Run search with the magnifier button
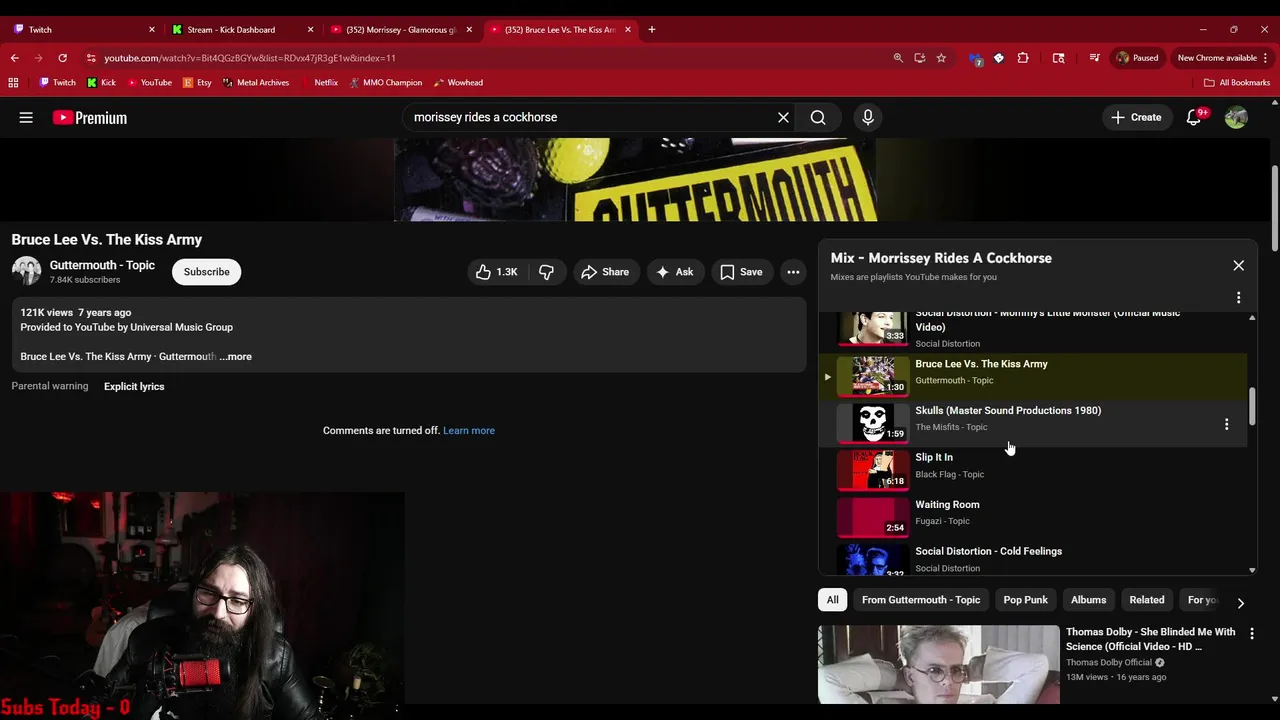The height and width of the screenshot is (720, 1280). tap(818, 117)
